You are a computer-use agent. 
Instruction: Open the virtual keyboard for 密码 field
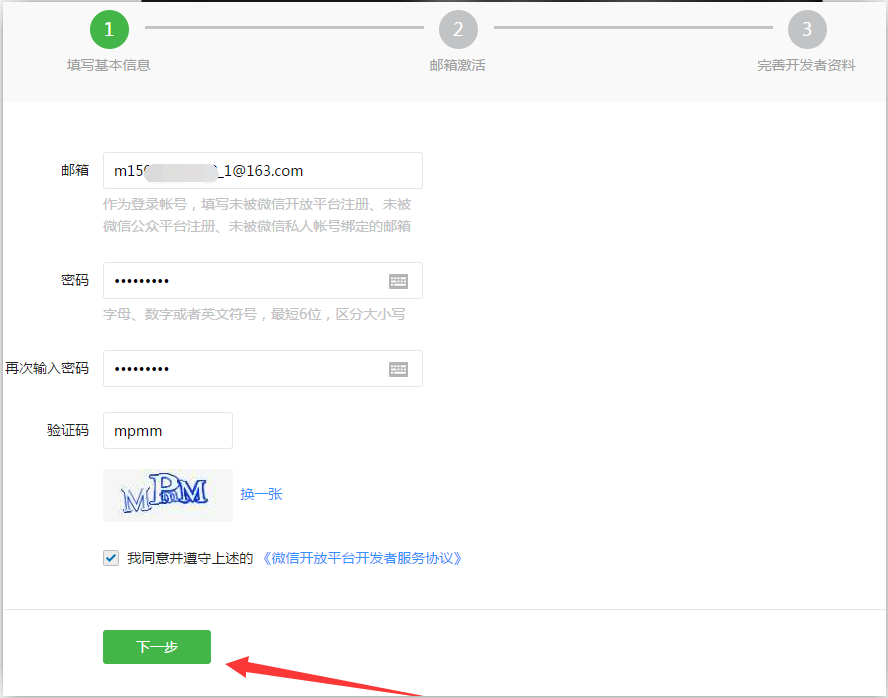399,280
